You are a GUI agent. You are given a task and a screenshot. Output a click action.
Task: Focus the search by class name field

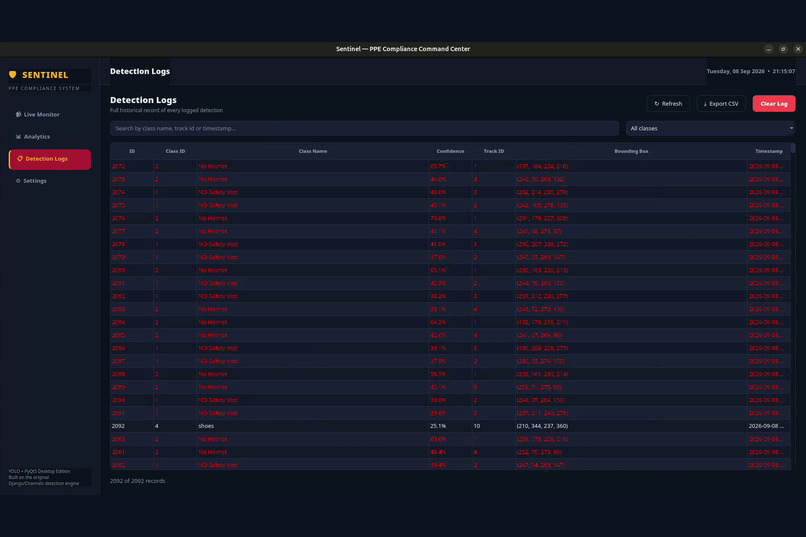click(x=364, y=128)
